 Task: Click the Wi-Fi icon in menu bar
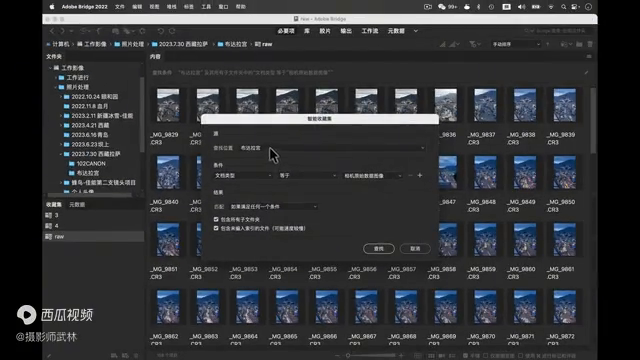pyautogui.click(x=551, y=7)
